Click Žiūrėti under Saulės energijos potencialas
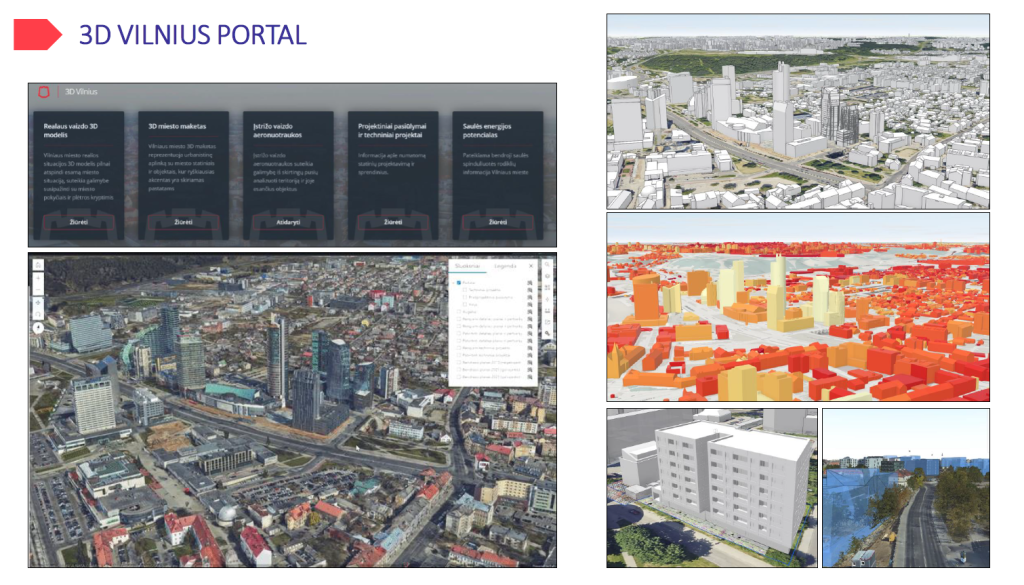 pyautogui.click(x=497, y=222)
